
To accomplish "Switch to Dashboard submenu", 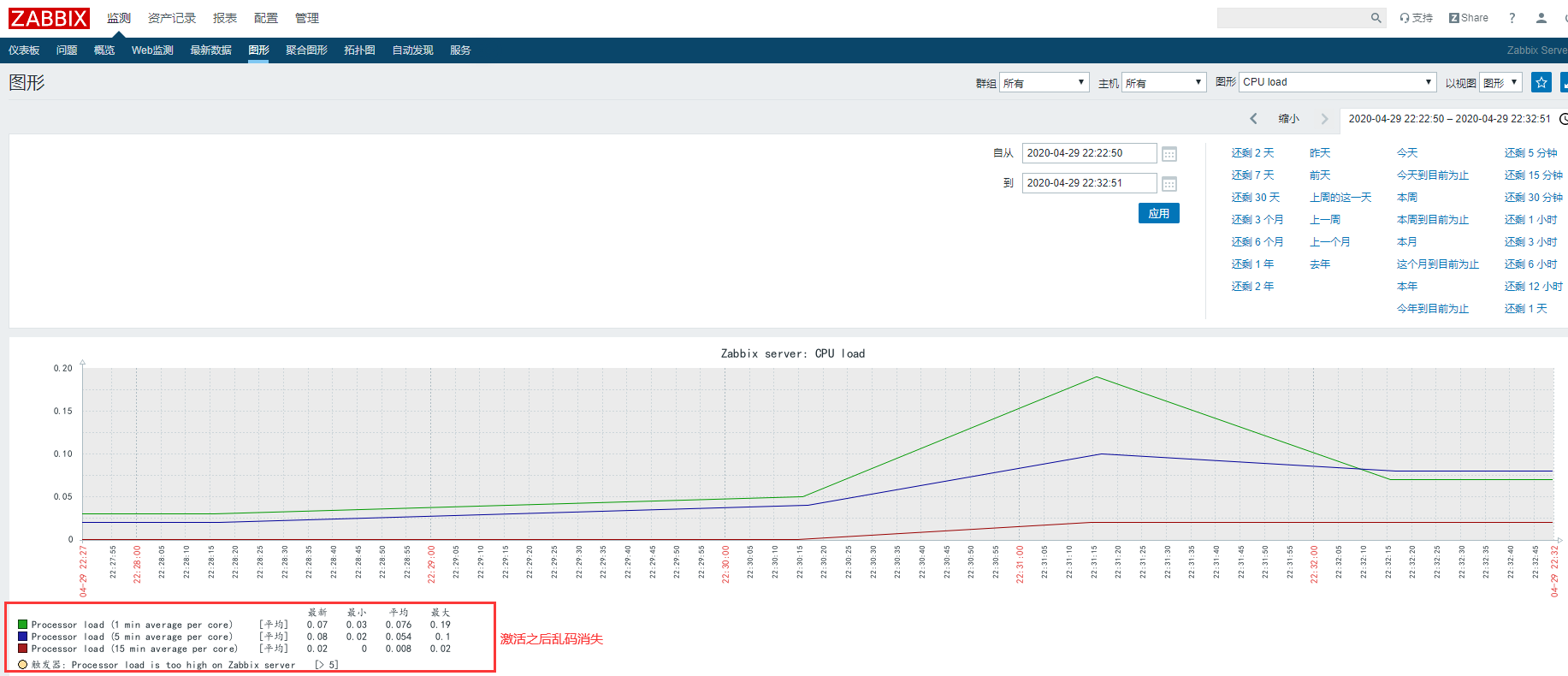I will [24, 50].
